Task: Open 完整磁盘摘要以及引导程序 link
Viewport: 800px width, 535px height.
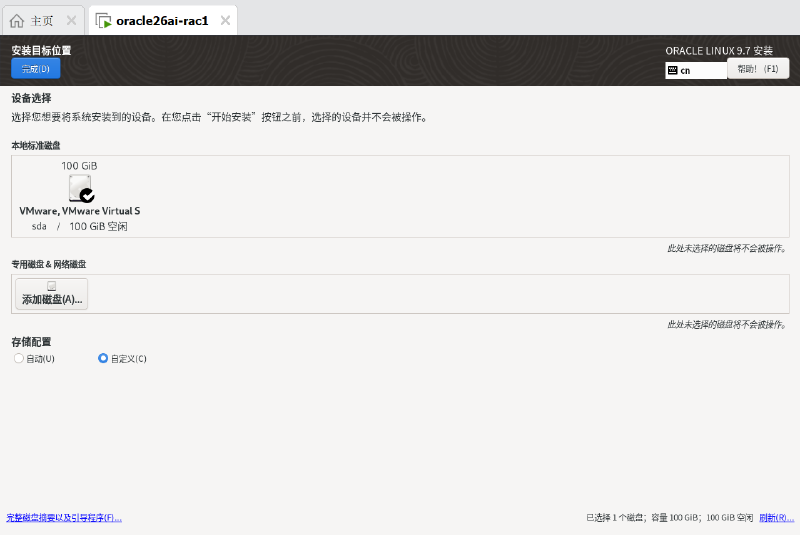Action: click(x=64, y=518)
